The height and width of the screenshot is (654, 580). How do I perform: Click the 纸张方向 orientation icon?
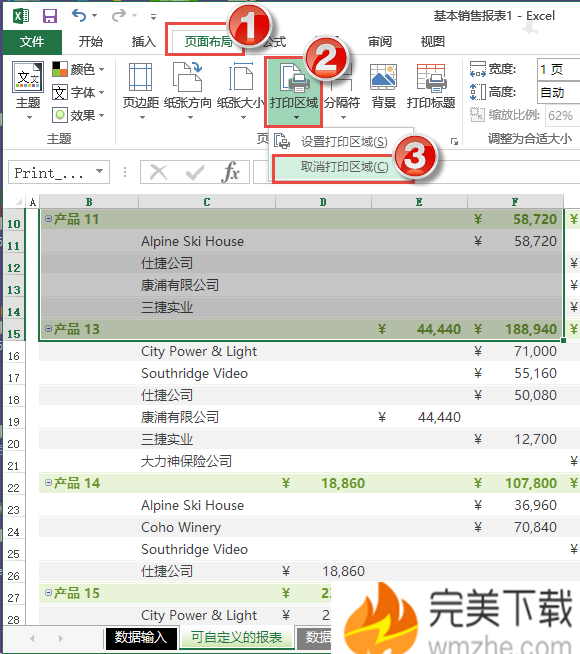coord(187,77)
